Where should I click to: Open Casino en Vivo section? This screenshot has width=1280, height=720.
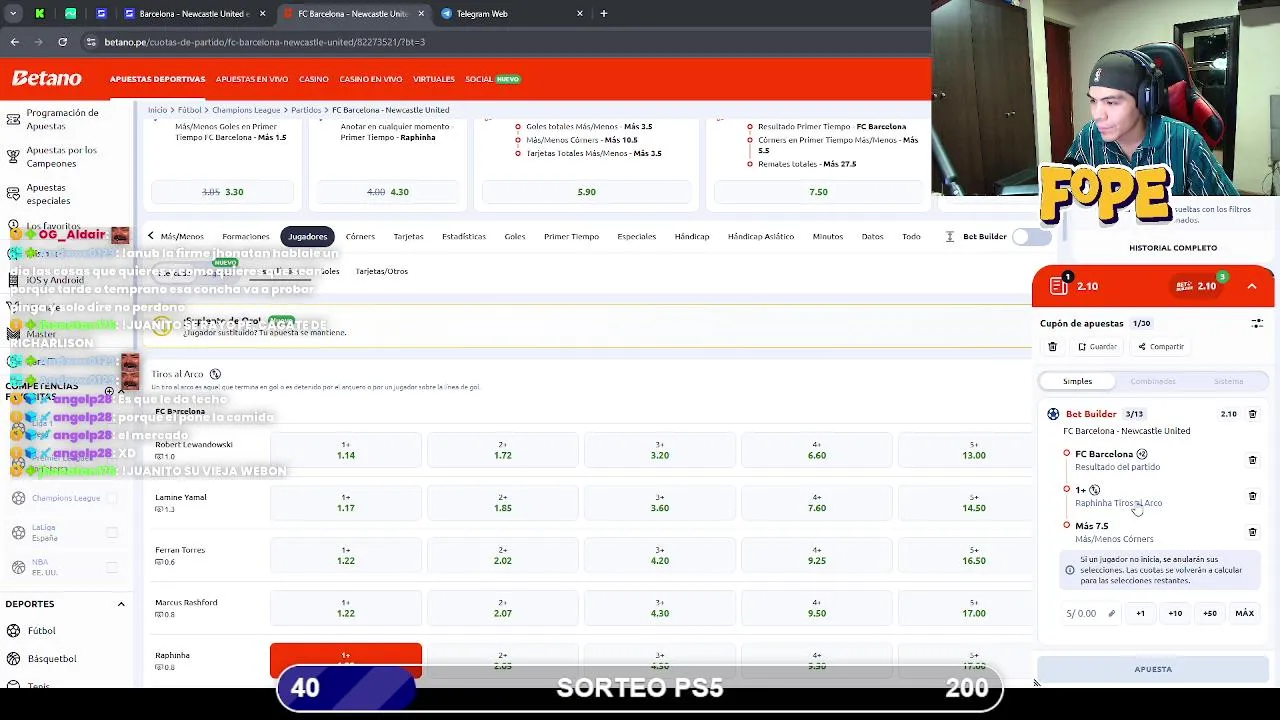(370, 79)
